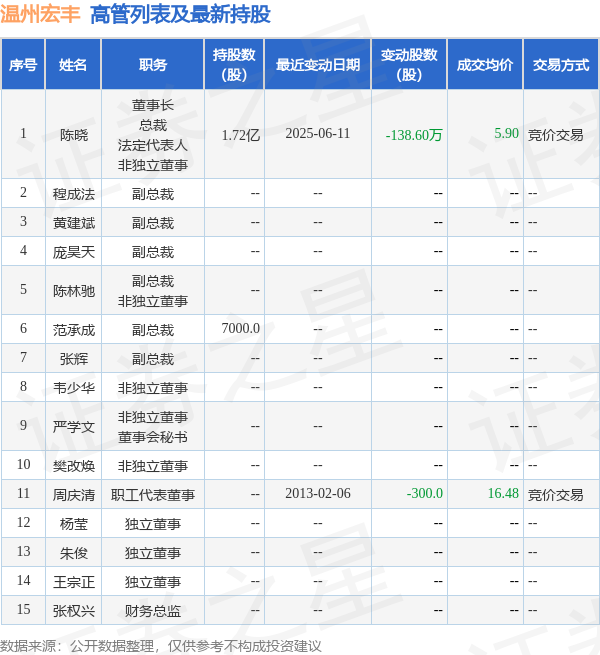This screenshot has width=600, height=655.
Task: Click the date 2013-02-06
Action: [x=318, y=493]
